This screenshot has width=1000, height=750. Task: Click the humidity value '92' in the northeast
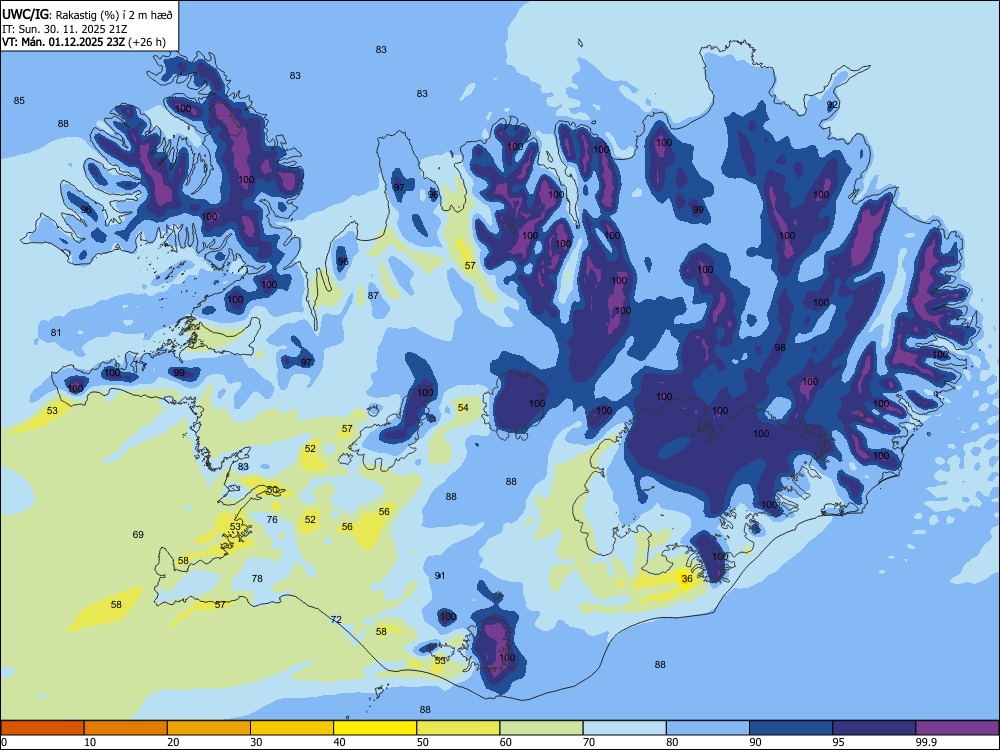832,105
